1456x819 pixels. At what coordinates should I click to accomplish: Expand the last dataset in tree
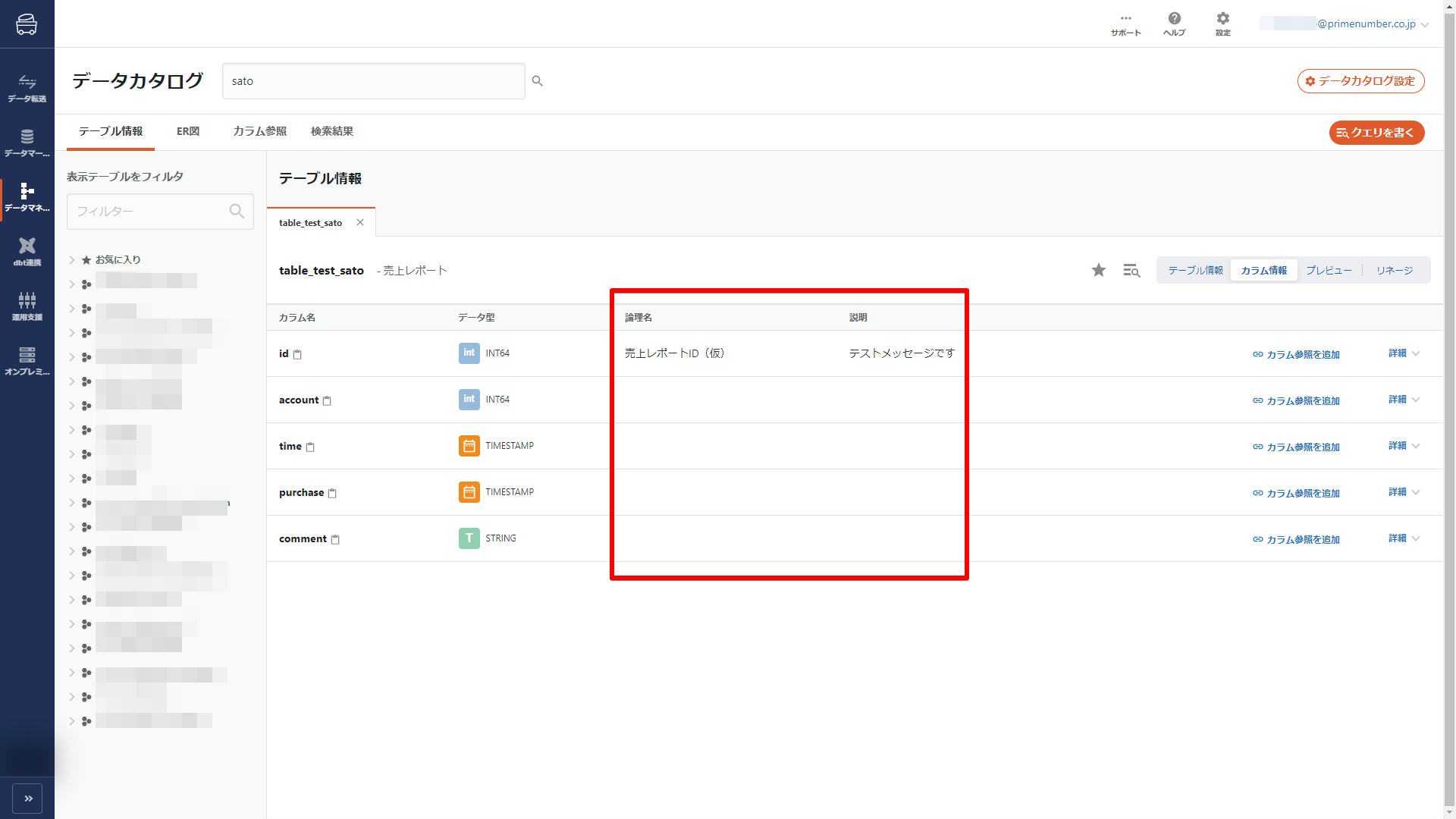(72, 721)
